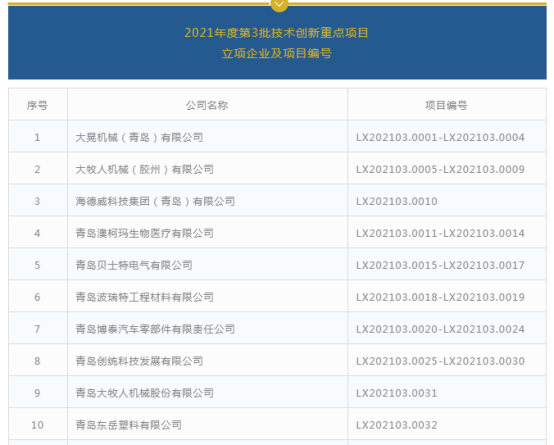Click row number 7 cell
Screen dimensions: 554x445
click(x=38, y=329)
